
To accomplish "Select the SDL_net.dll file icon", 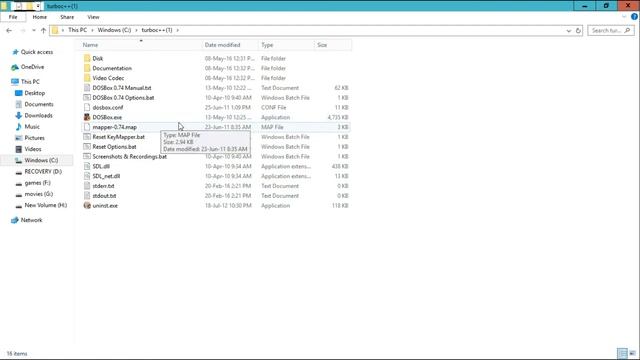I will coord(87,176).
